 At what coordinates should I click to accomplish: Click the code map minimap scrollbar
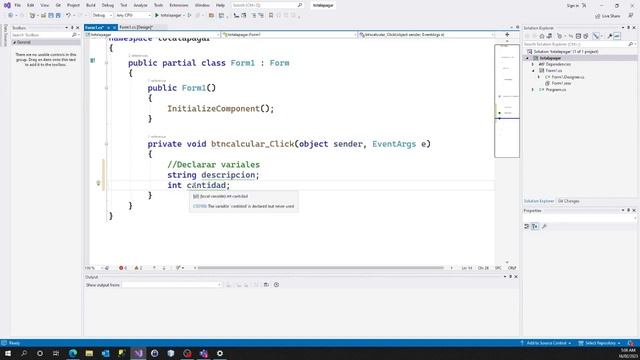pyautogui.click(x=507, y=101)
